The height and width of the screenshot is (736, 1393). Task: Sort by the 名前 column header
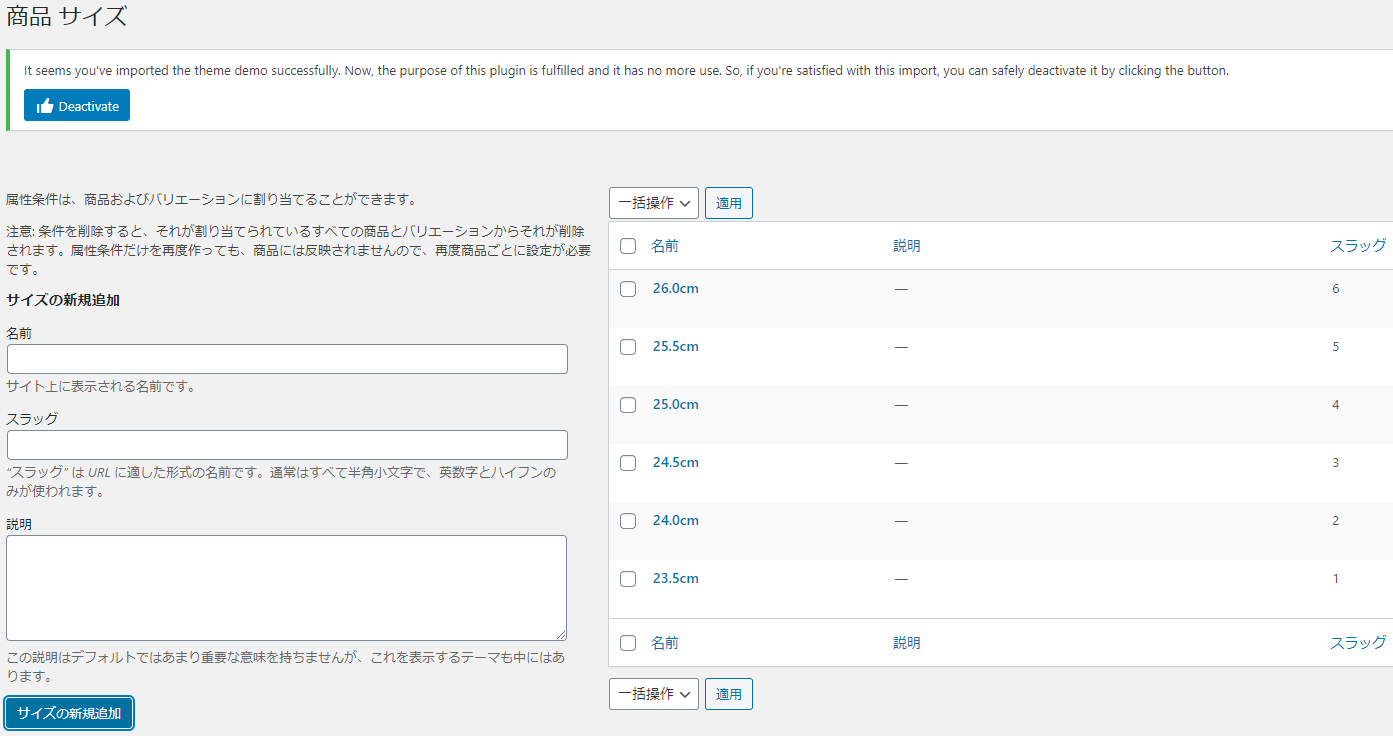click(664, 246)
